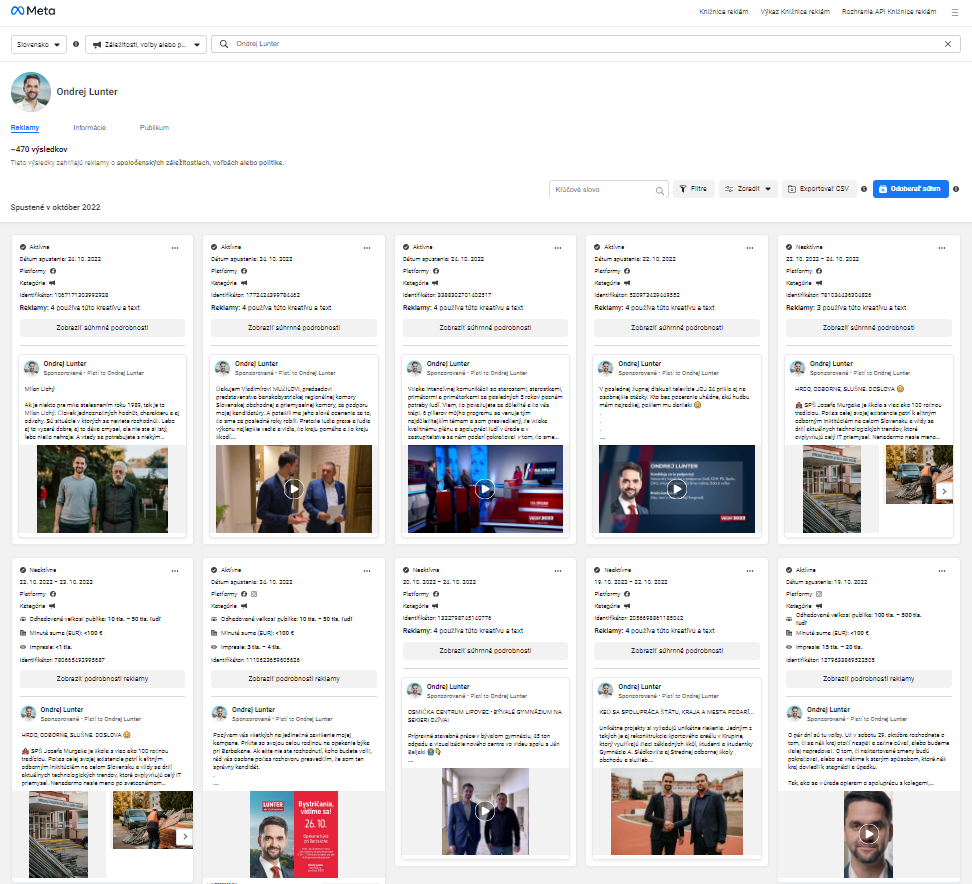Click the info icon beside the Odoberať button
972x884 pixels.
(x=956, y=189)
